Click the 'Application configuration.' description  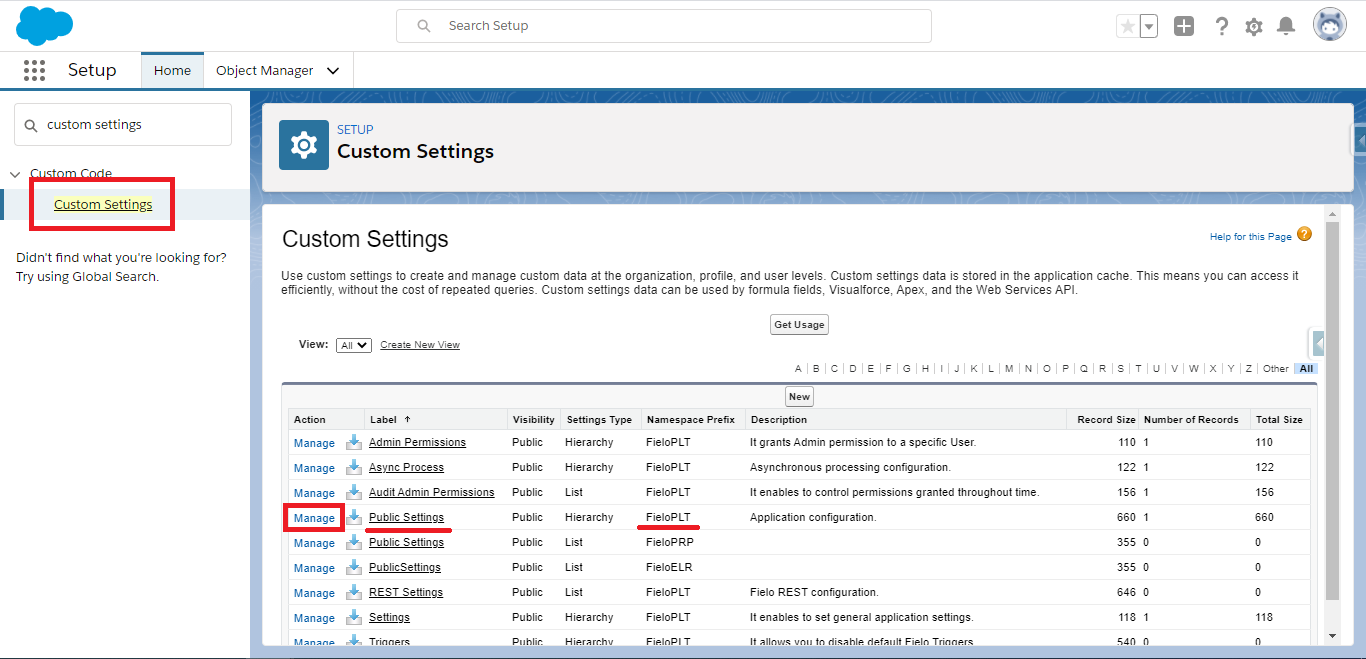point(813,517)
